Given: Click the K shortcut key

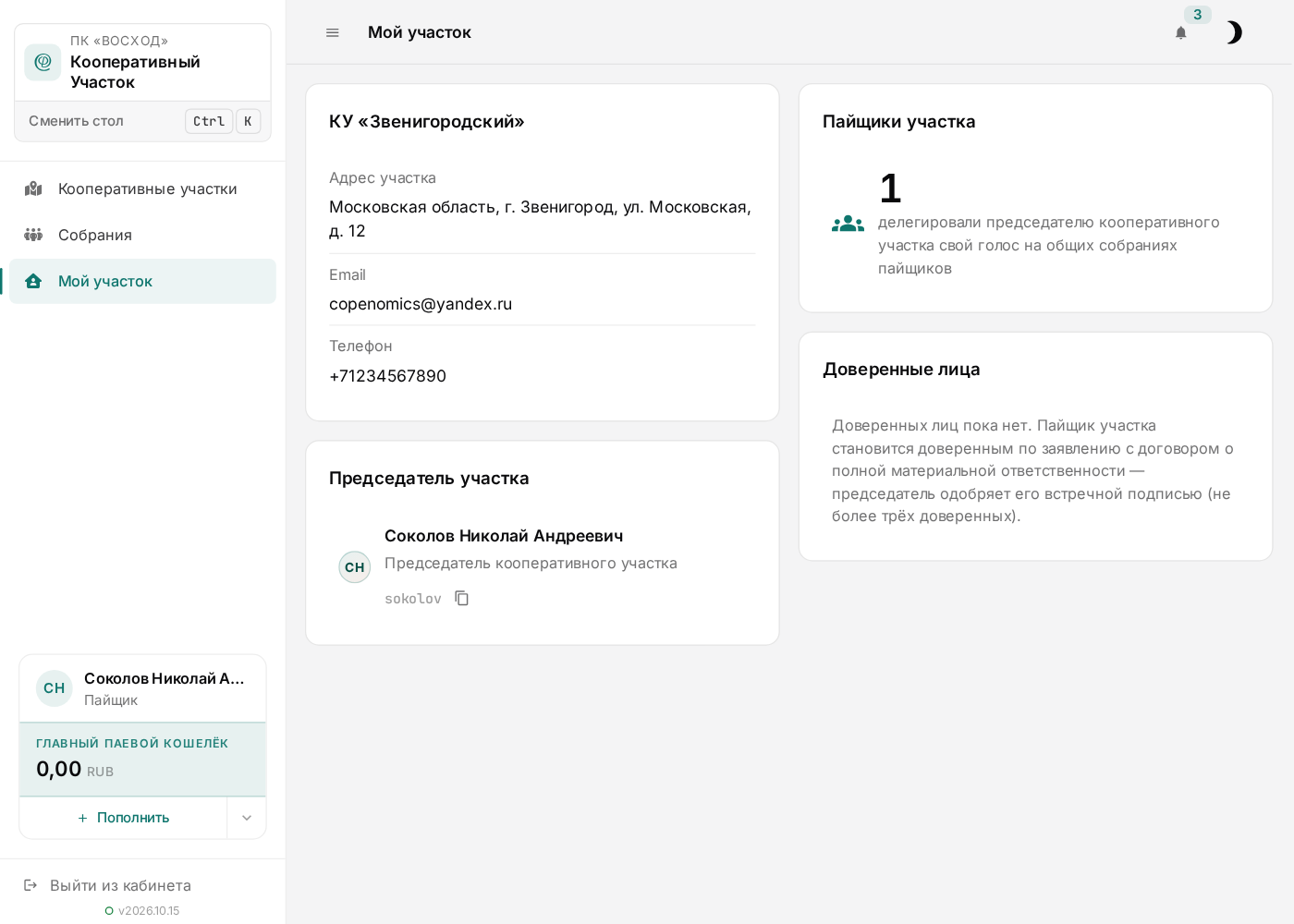Looking at the screenshot, I should 248,121.
